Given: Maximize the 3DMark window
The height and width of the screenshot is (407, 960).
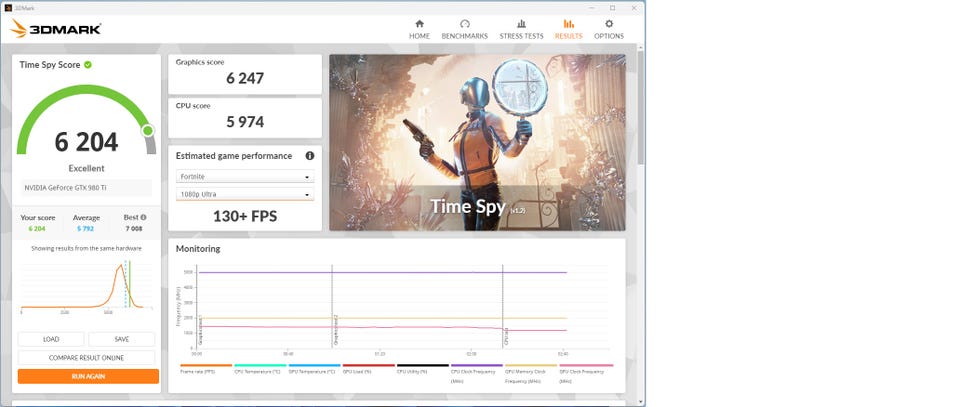Looking at the screenshot, I should (x=612, y=8).
